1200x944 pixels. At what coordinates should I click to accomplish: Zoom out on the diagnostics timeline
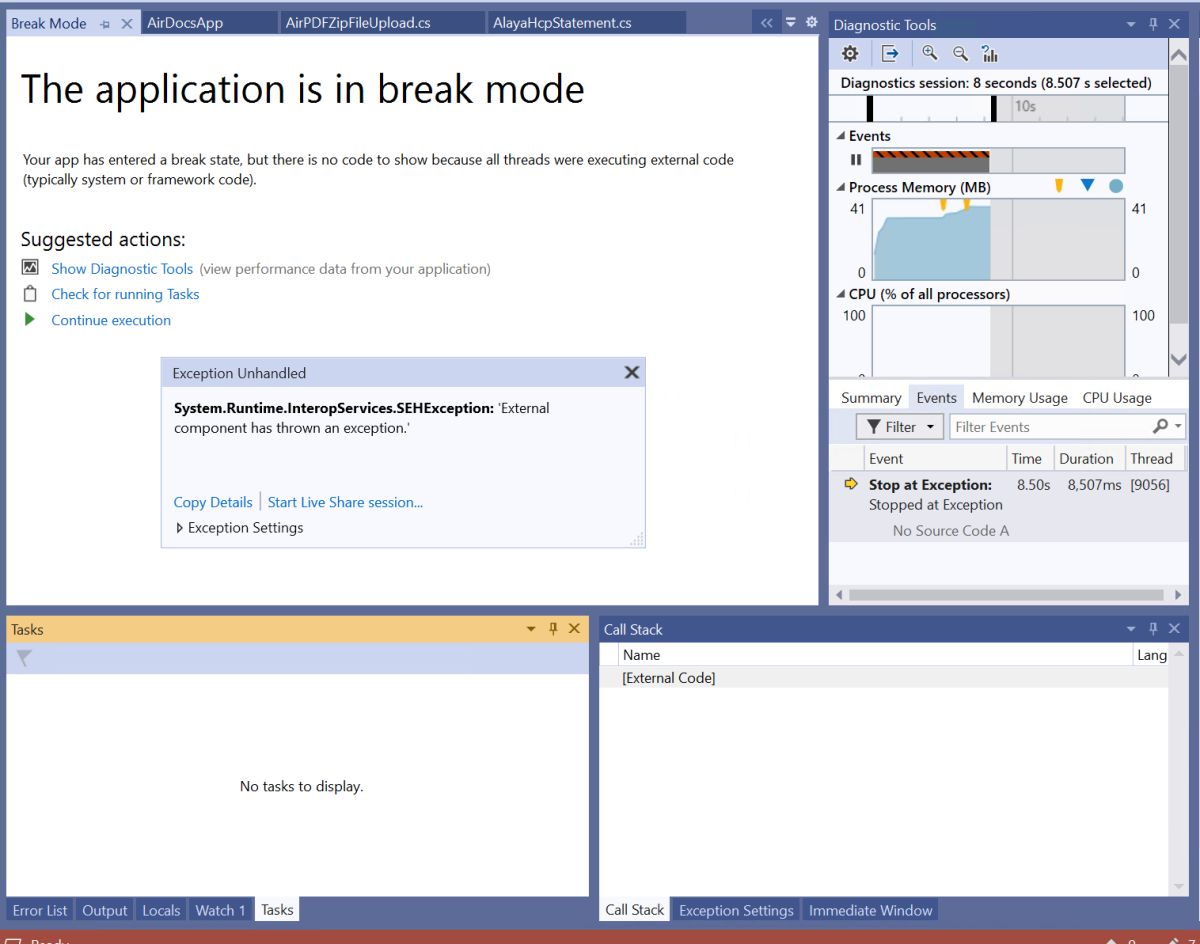(960, 54)
